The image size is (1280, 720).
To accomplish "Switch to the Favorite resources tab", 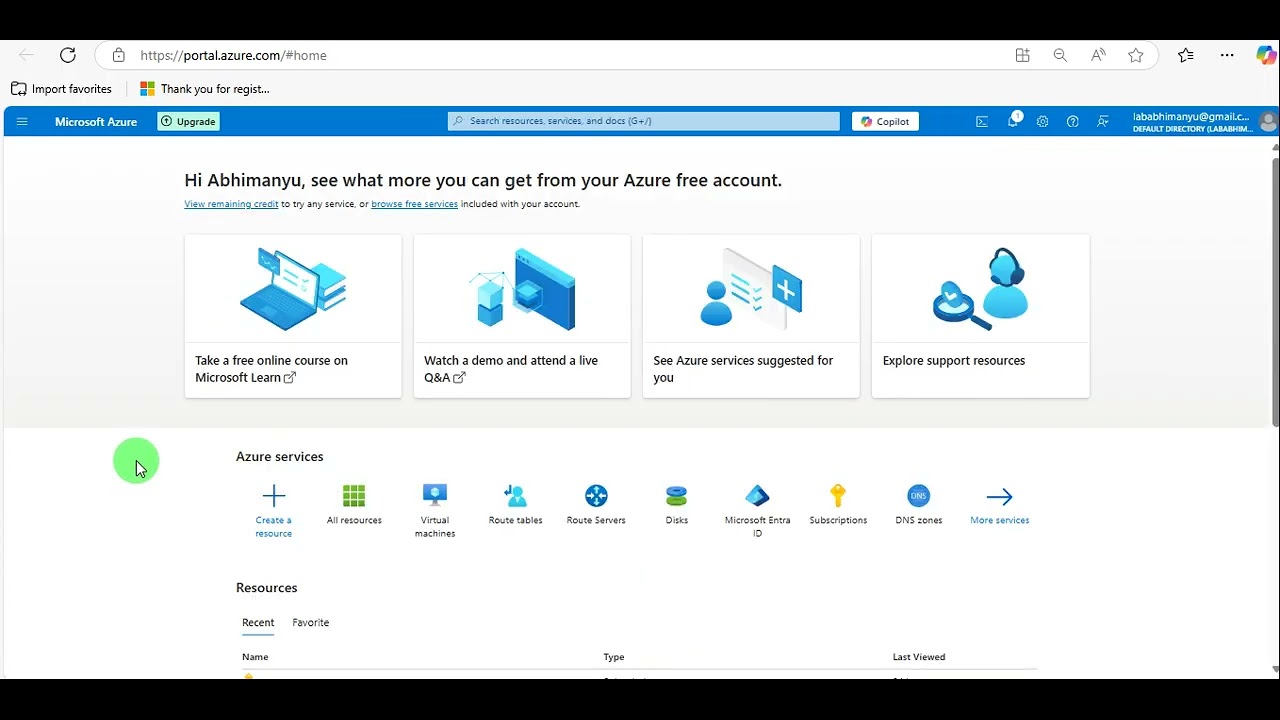I will (310, 622).
